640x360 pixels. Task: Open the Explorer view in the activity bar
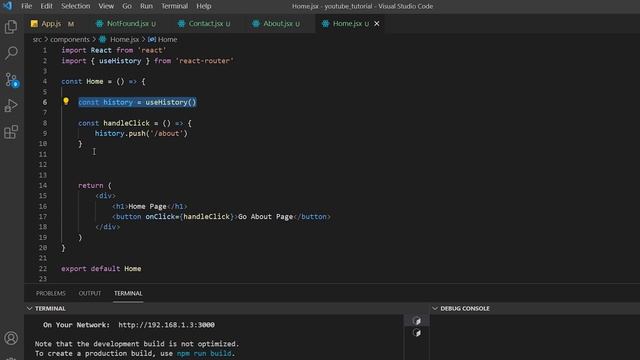[x=11, y=27]
